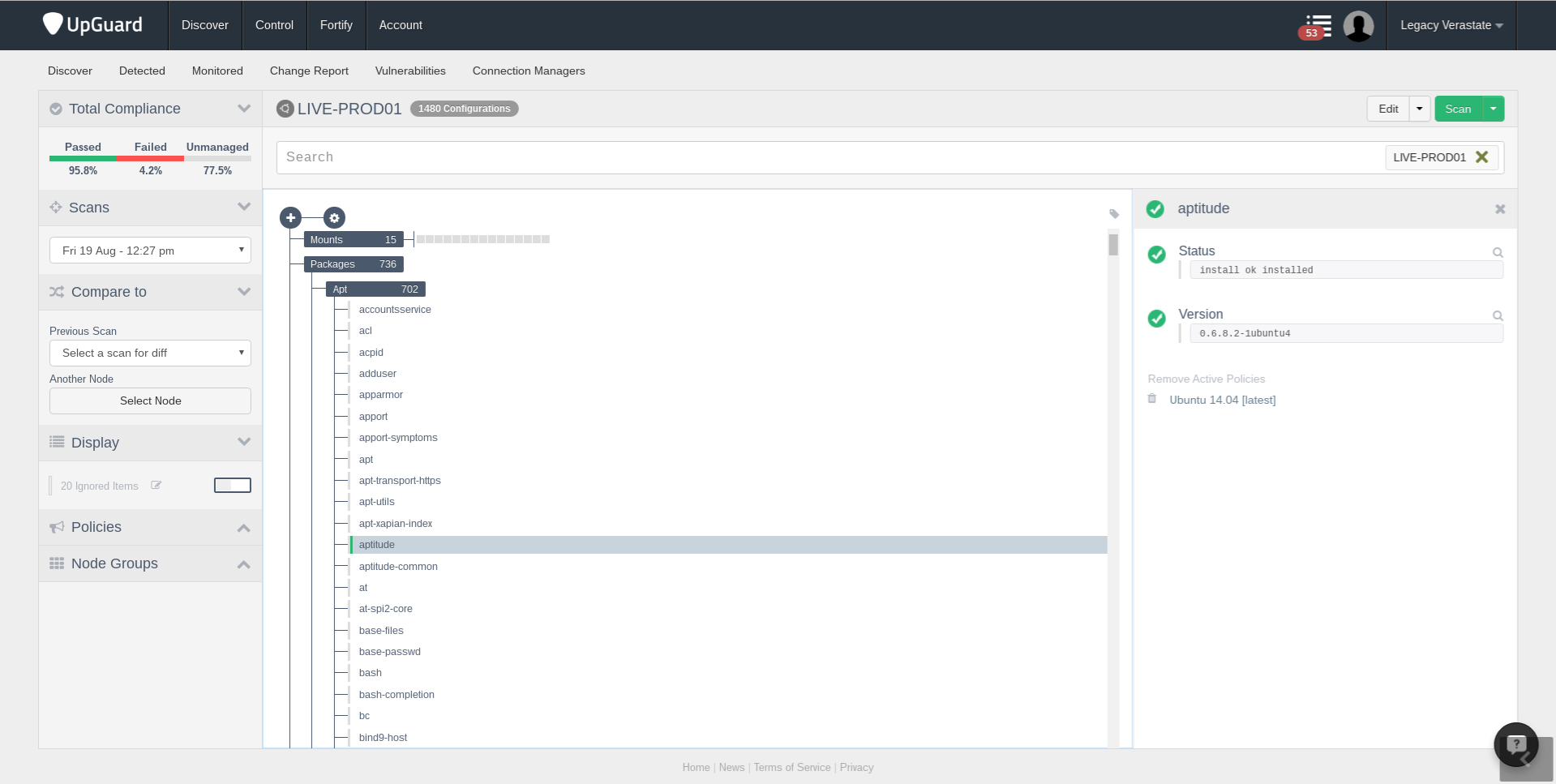This screenshot has height=784, width=1556.
Task: Click the green check icon beside aptitude title
Action: (x=1155, y=209)
